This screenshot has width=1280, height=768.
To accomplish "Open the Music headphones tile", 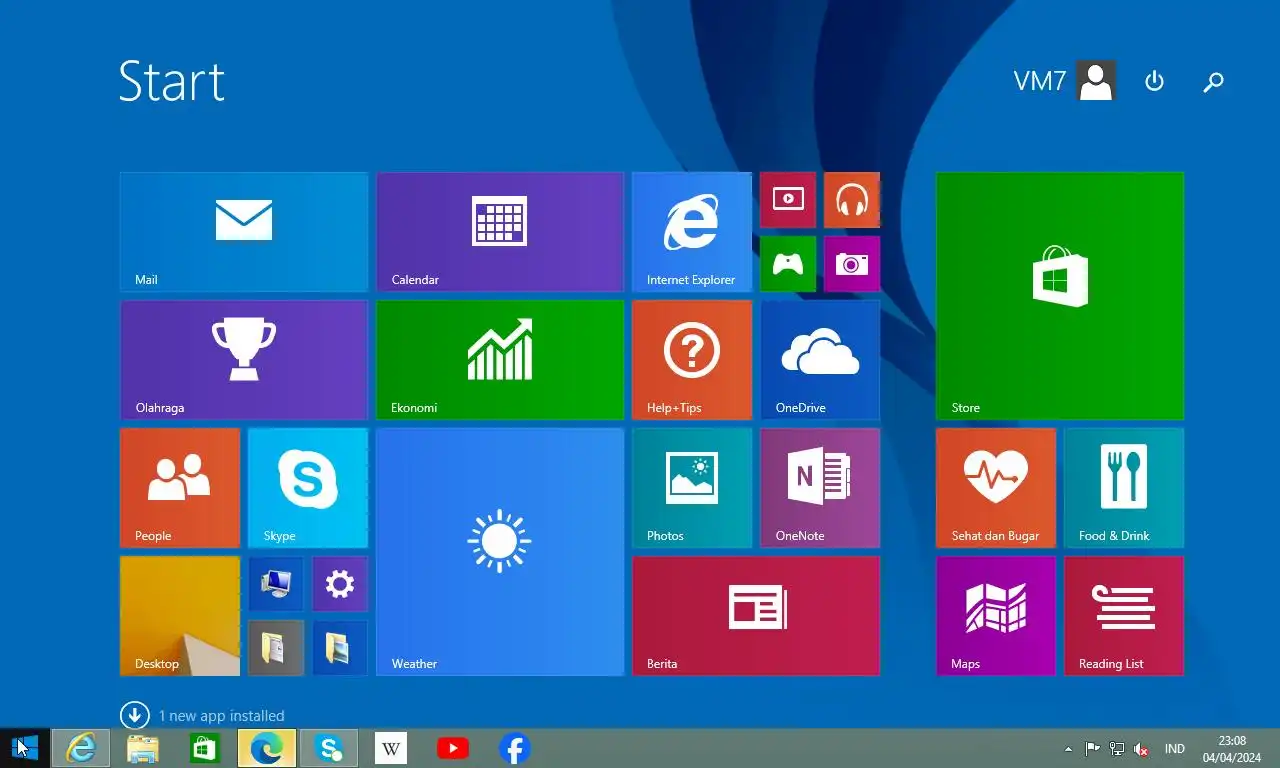I will click(852, 200).
